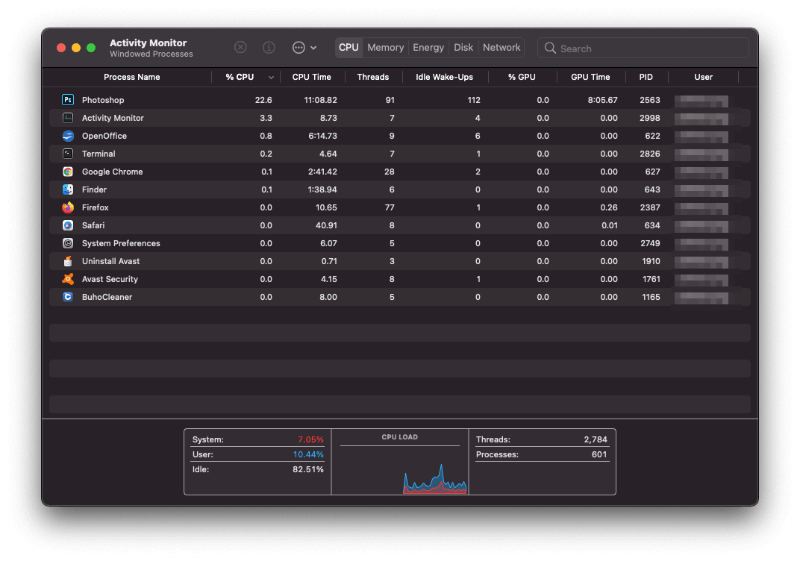800x561 pixels.
Task: Switch to the CPU tab
Action: coord(348,47)
